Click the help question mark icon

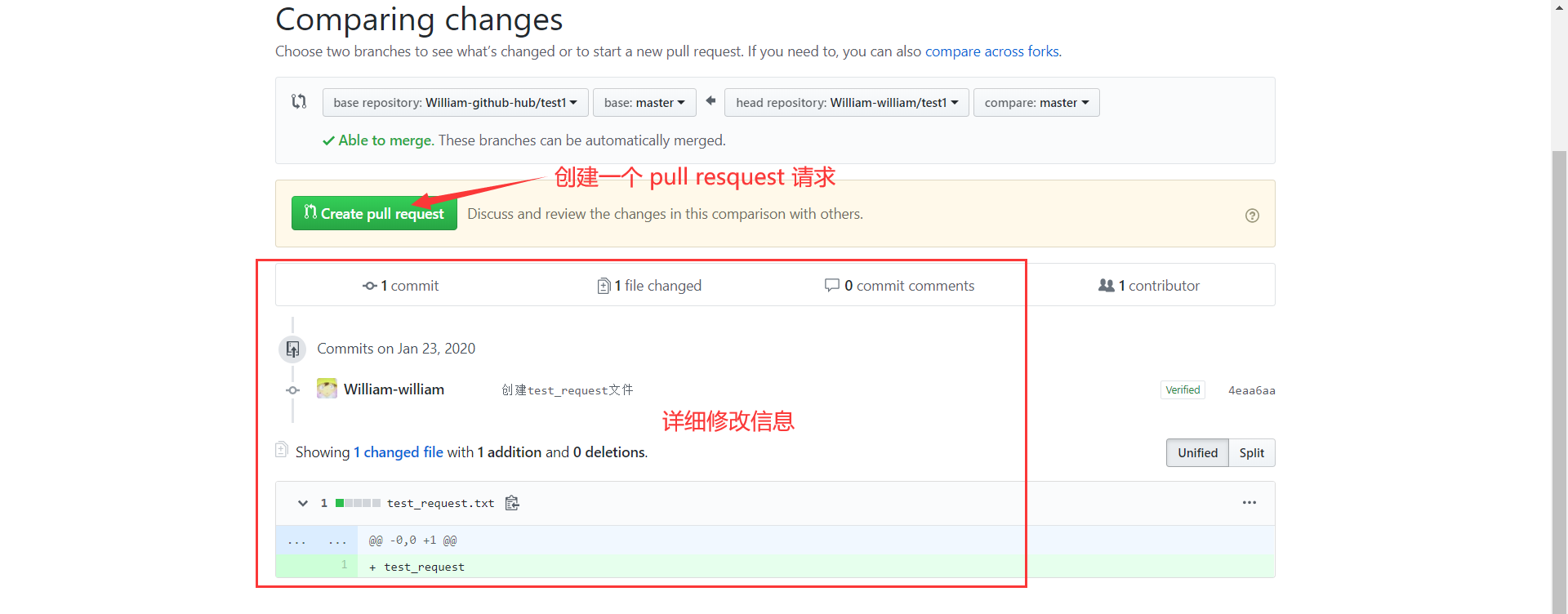pos(1252,216)
